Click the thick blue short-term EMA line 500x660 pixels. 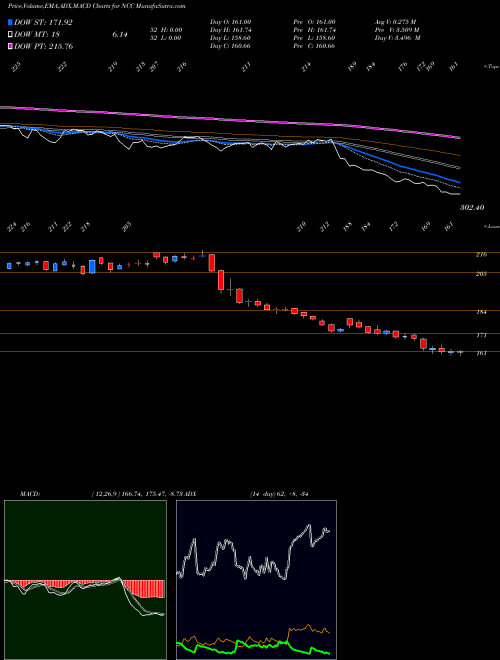(398, 164)
